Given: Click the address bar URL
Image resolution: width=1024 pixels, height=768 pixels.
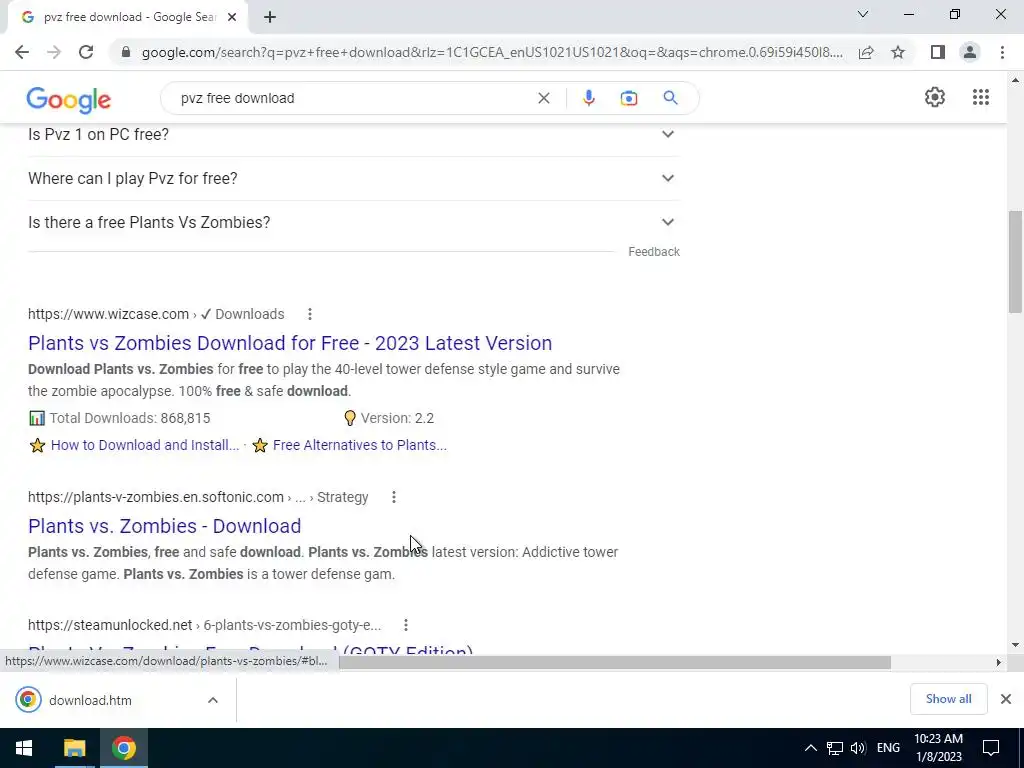Looking at the screenshot, I should pos(492,52).
